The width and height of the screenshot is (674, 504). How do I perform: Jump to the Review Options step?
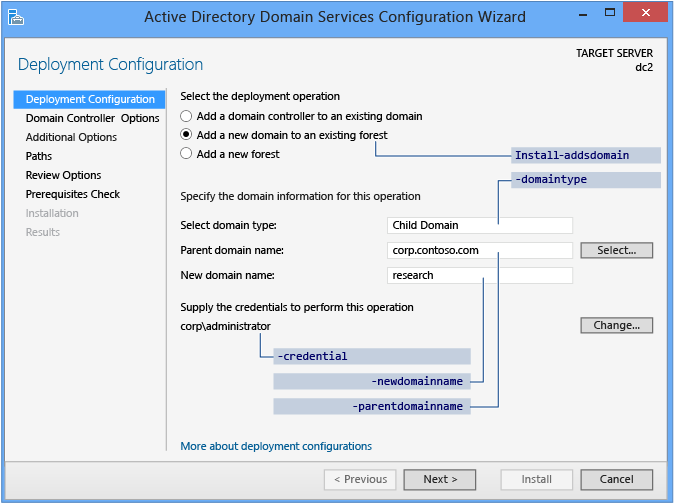pyautogui.click(x=63, y=175)
